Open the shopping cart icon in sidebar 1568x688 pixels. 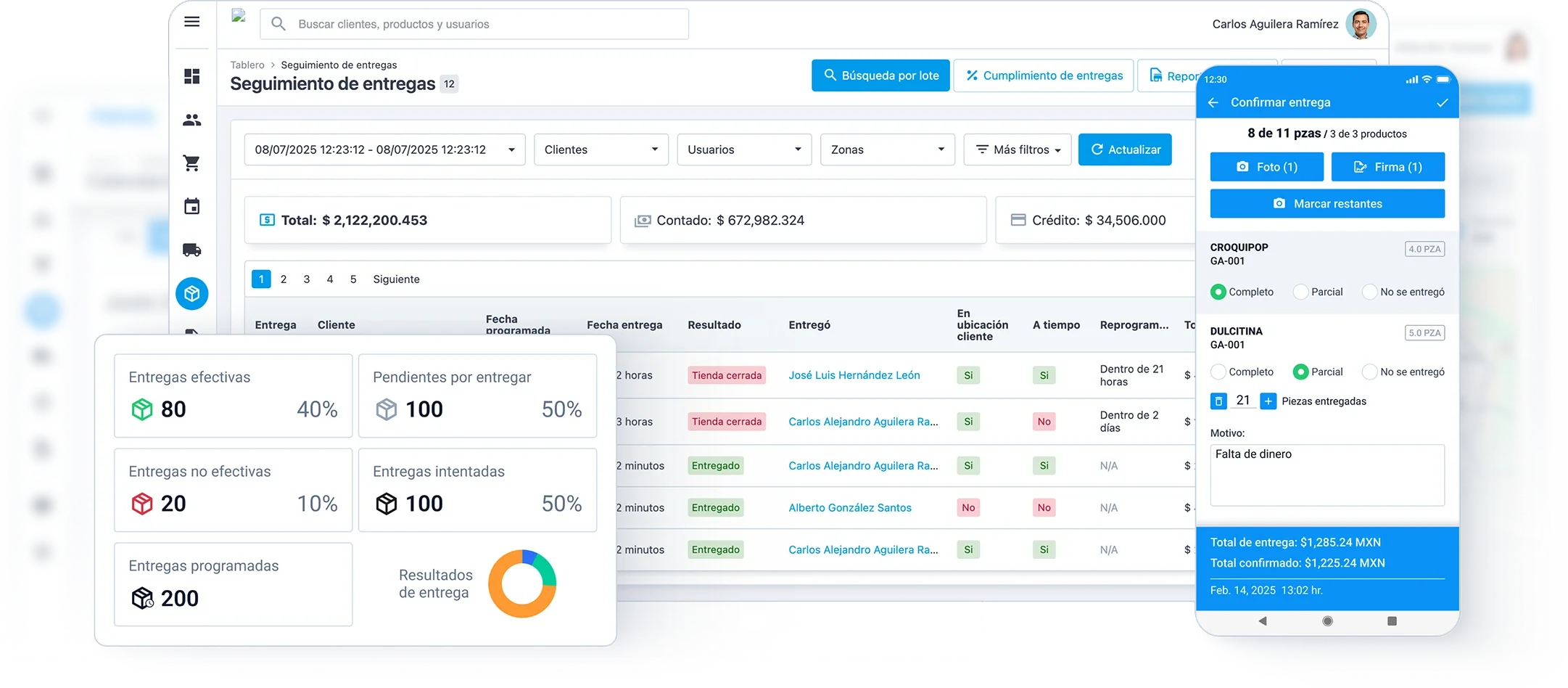click(x=191, y=163)
